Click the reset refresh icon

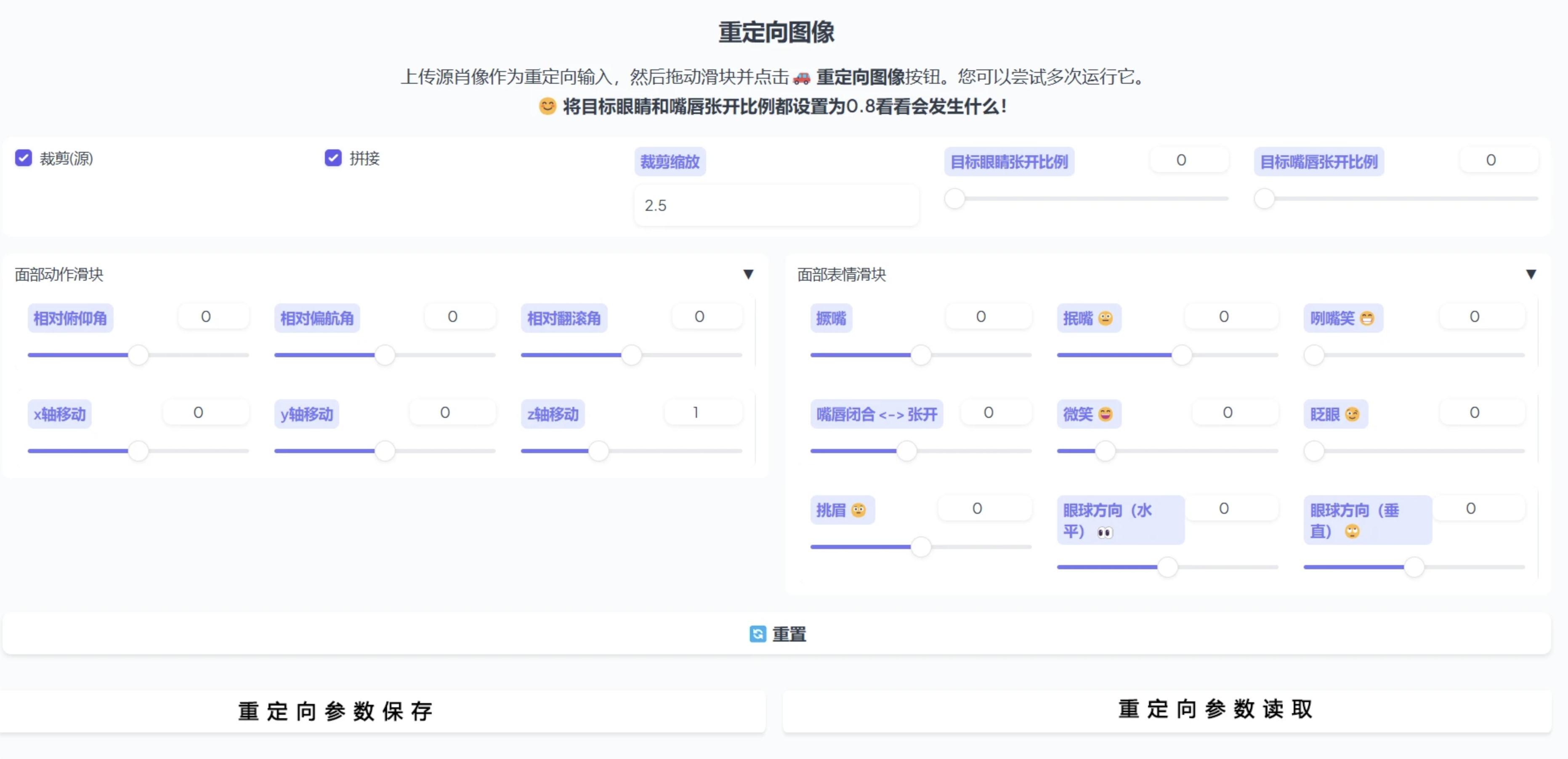click(x=757, y=634)
